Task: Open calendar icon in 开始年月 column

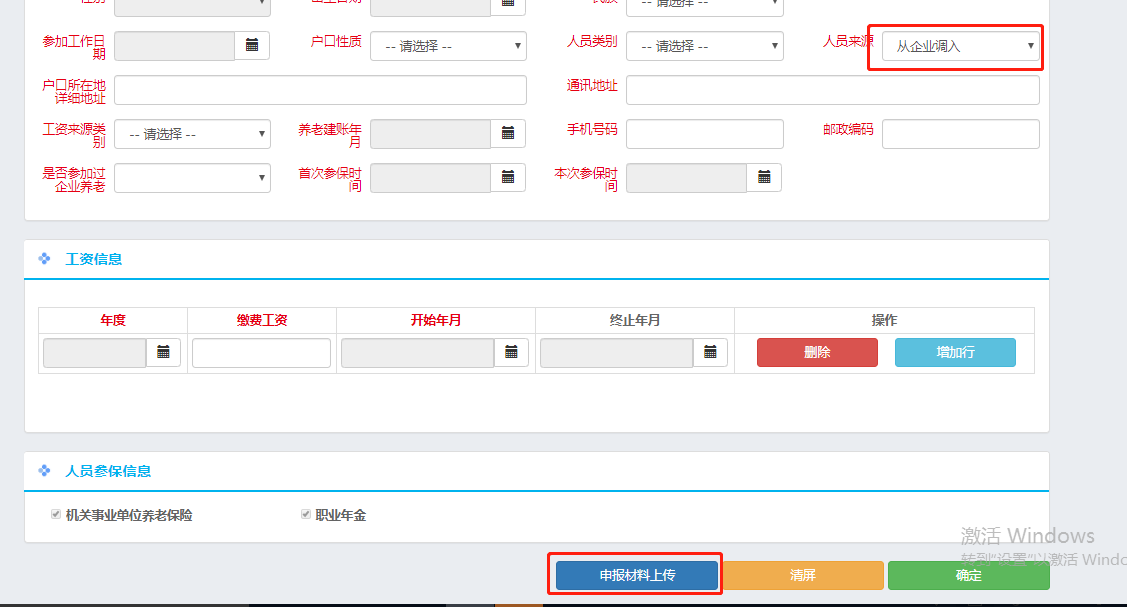Action: [511, 353]
